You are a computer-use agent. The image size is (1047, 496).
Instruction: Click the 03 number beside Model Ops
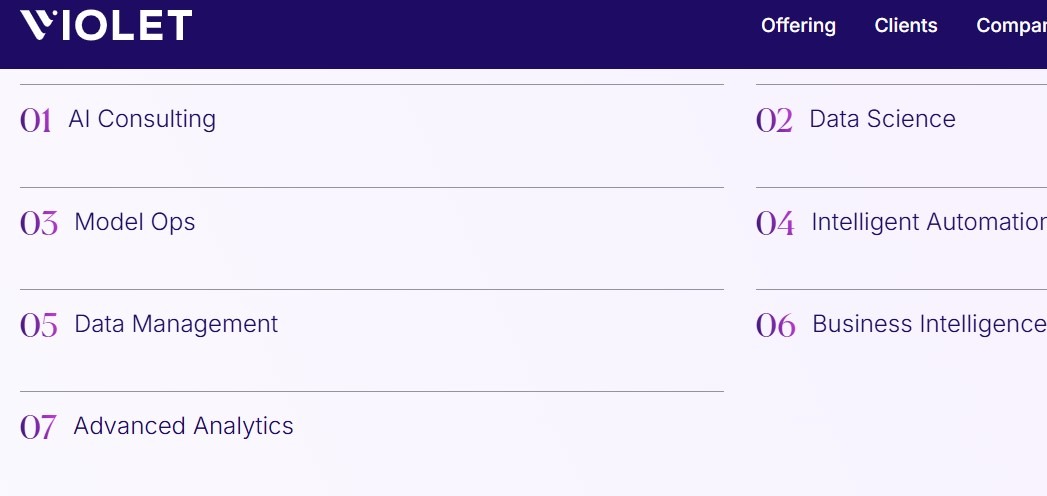[x=39, y=223]
